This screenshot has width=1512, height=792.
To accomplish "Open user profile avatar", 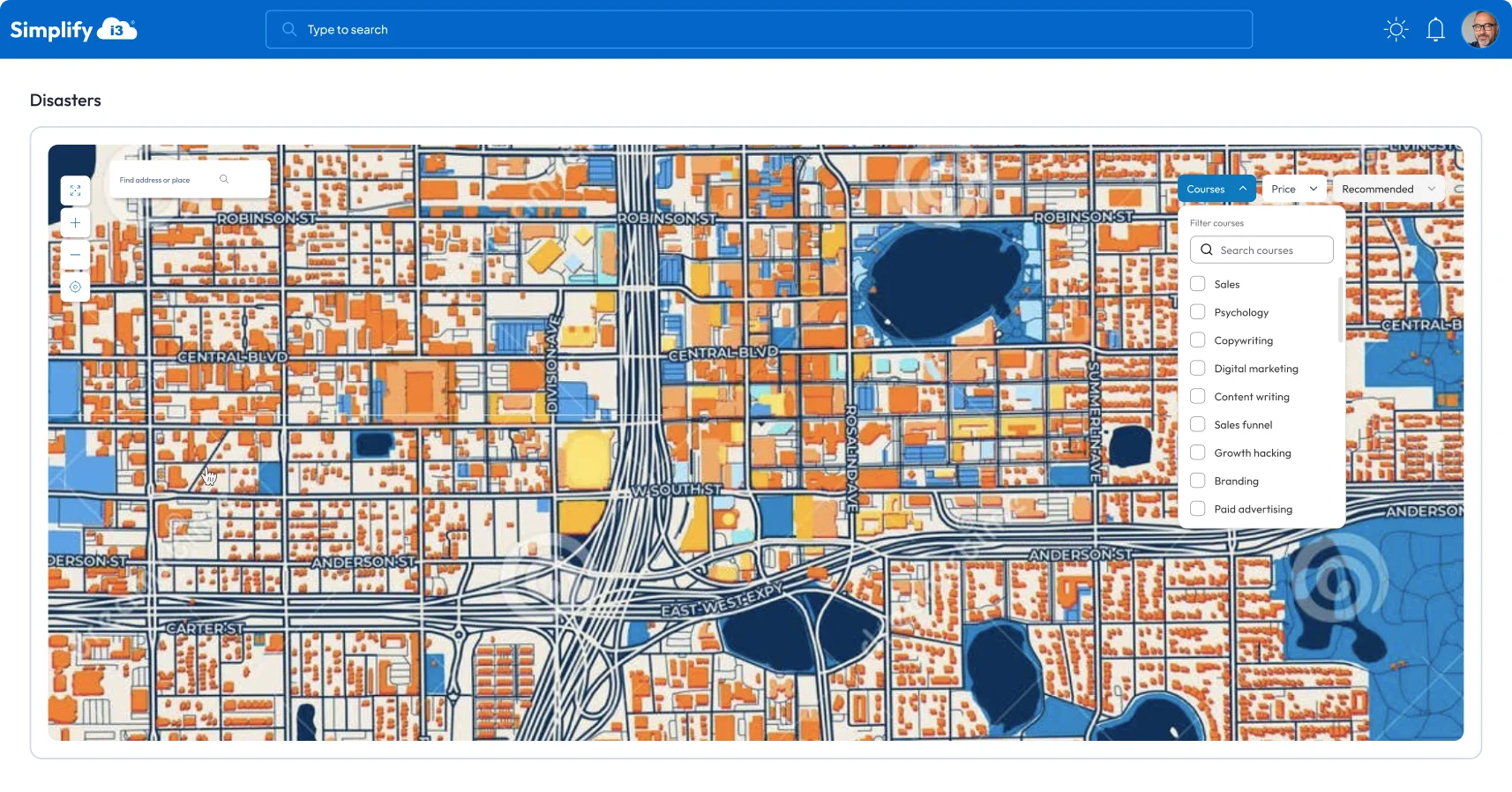I will pos(1479,30).
